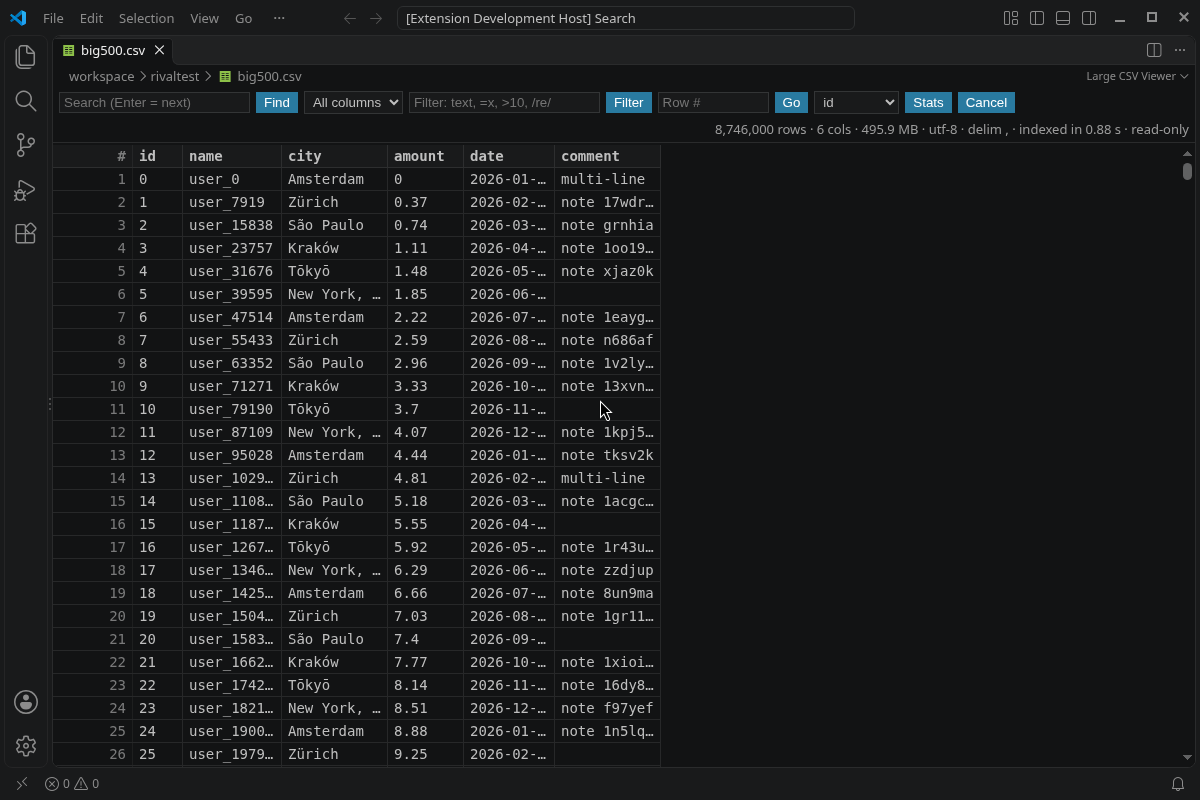Click the amount column header

click(x=426, y=156)
